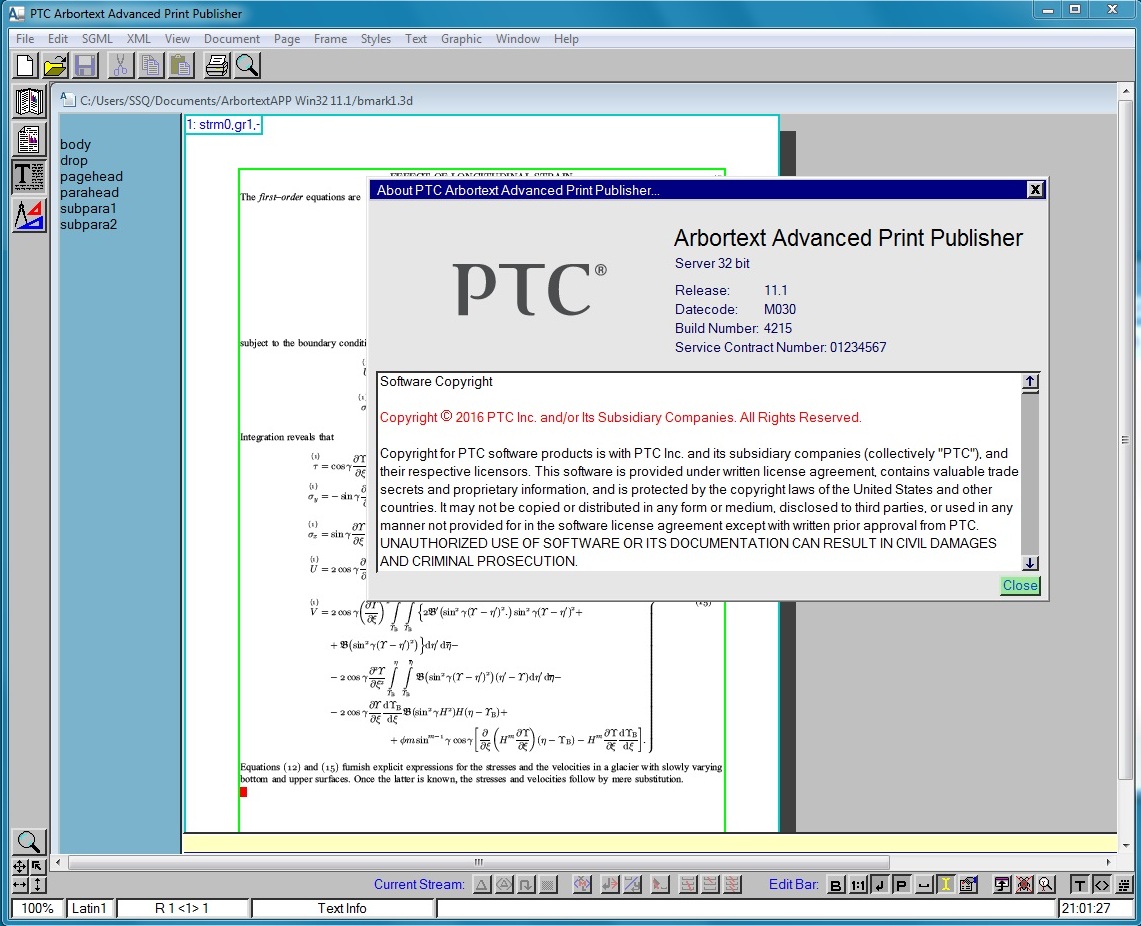The width and height of the screenshot is (1141, 926).
Task: Select the graphics drafting-compass sidebar icon
Action: point(29,215)
